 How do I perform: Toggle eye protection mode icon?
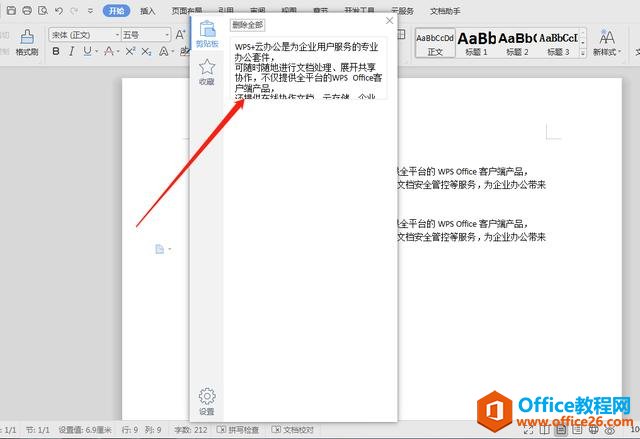pyautogui.click(x=609, y=431)
